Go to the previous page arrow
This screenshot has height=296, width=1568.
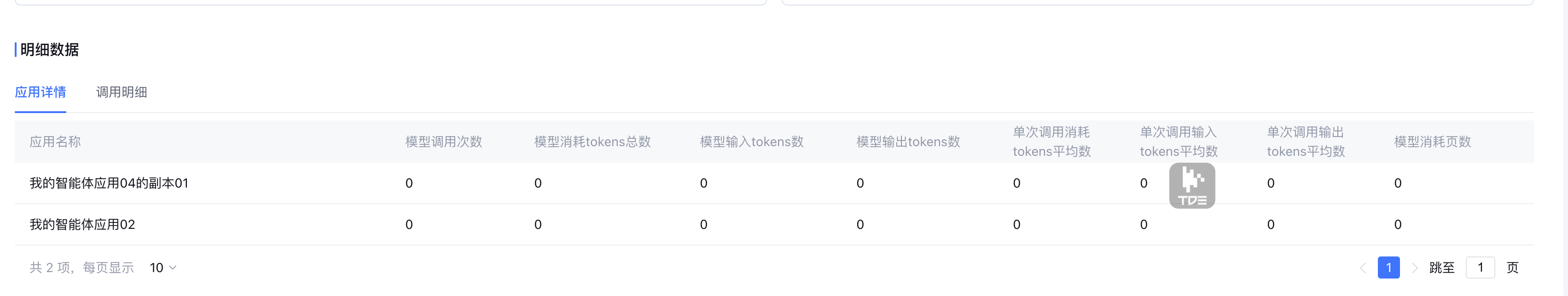click(x=1363, y=268)
